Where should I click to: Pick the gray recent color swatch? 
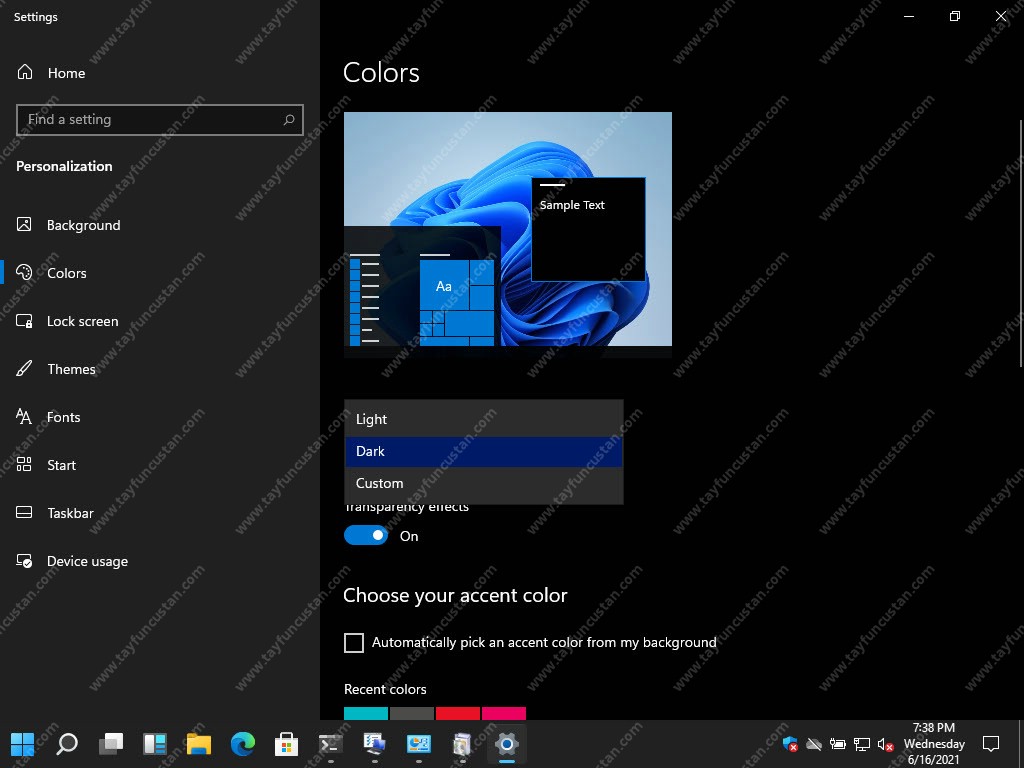pos(412,713)
